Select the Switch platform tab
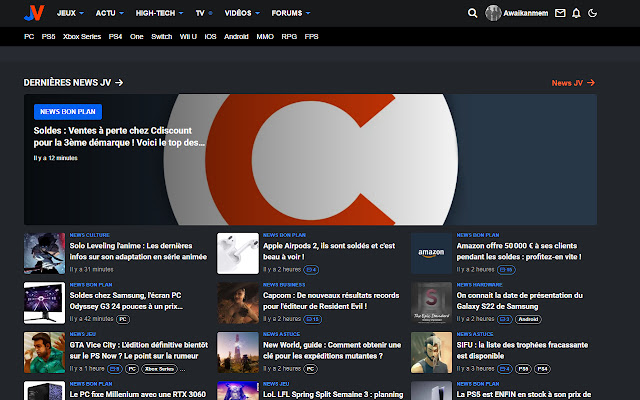The height and width of the screenshot is (400, 640). coord(161,36)
